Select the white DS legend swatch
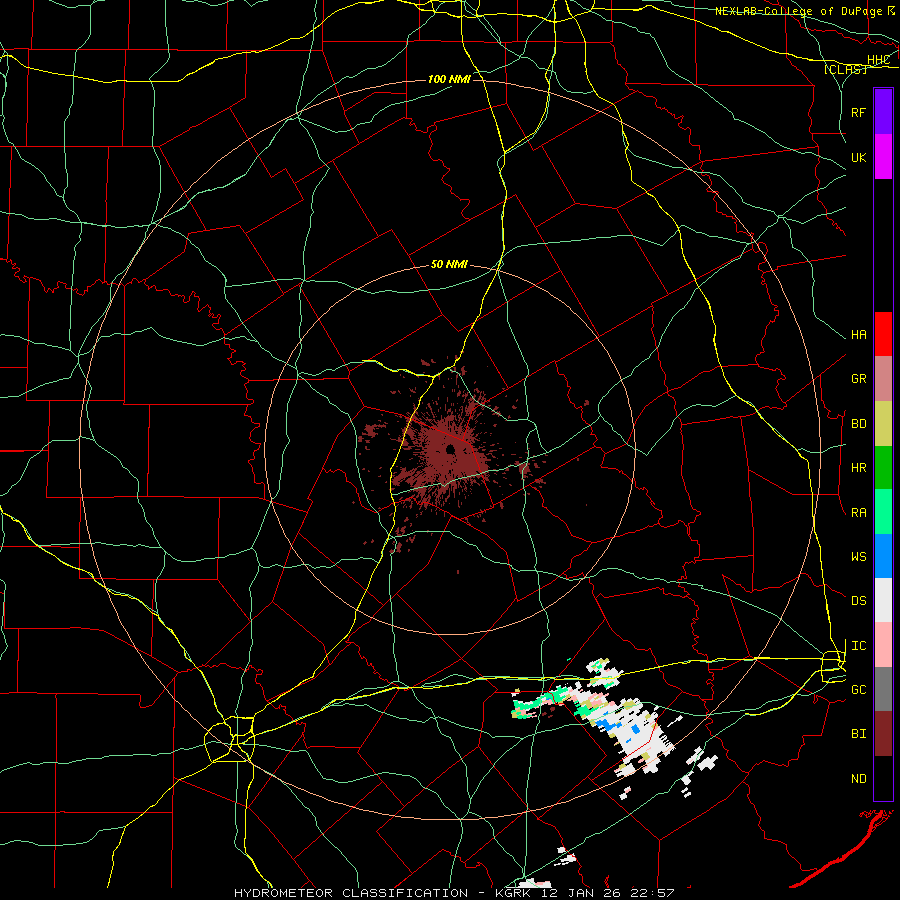Viewport: 900px width, 900px height. [x=883, y=600]
